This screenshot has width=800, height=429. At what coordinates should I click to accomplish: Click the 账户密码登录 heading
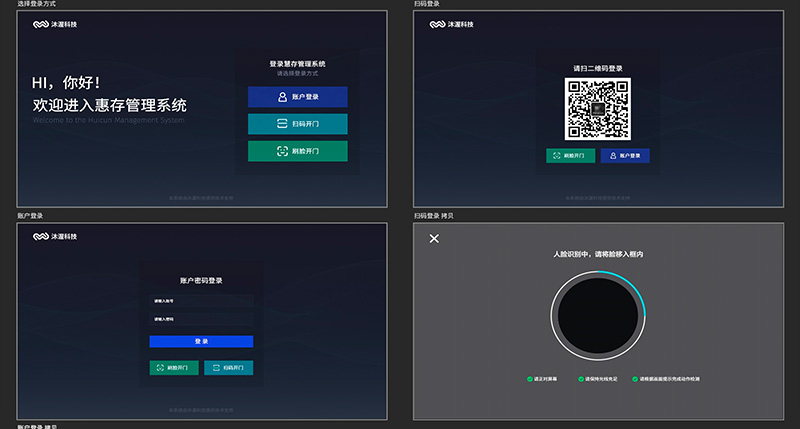201,281
